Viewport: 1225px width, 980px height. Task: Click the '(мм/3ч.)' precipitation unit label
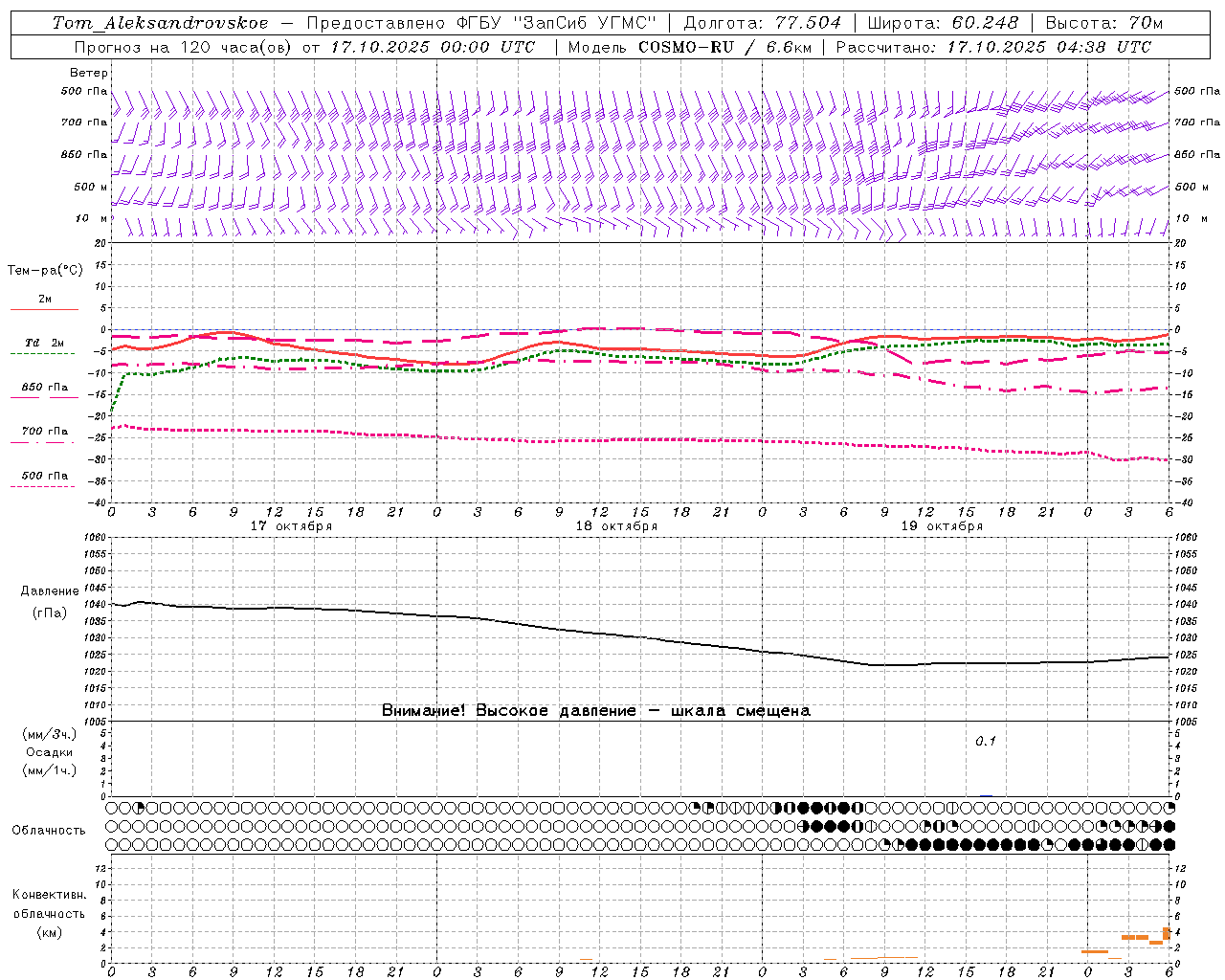coord(50,734)
